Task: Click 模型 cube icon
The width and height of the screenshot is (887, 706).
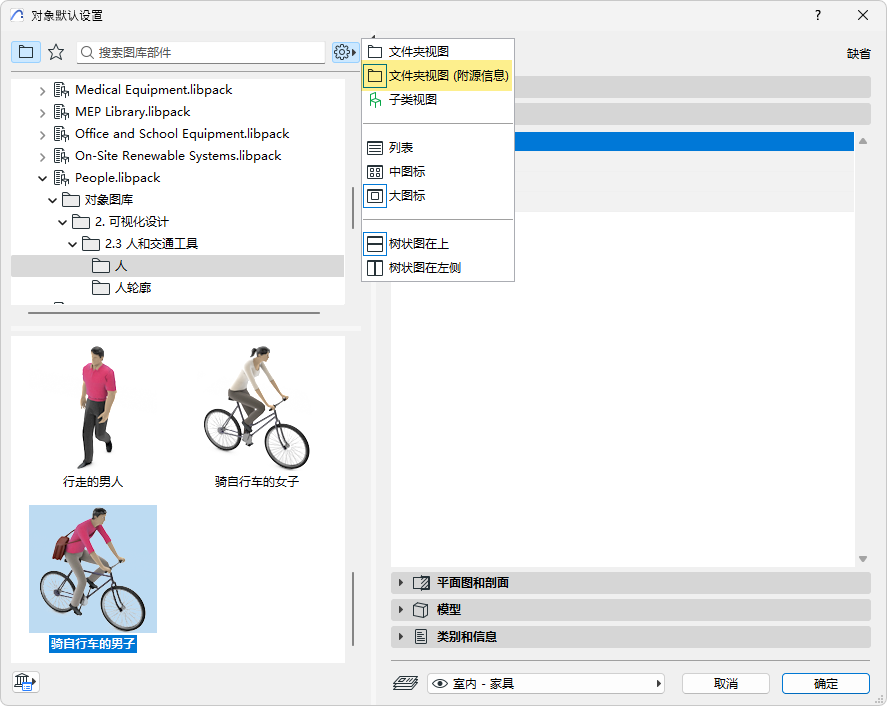Action: coord(420,610)
